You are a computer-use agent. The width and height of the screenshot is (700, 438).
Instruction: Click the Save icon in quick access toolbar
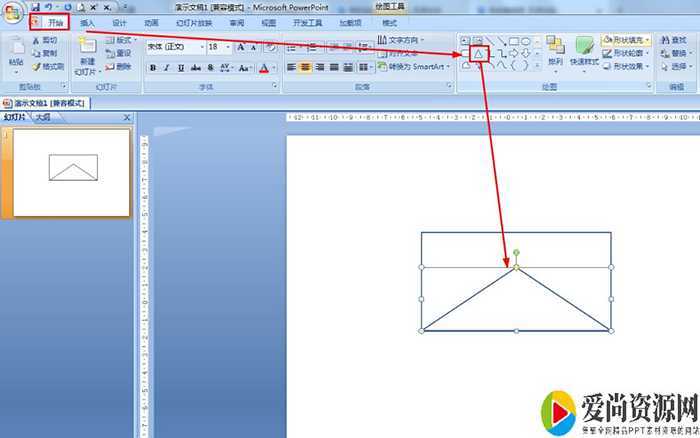pyautogui.click(x=35, y=7)
